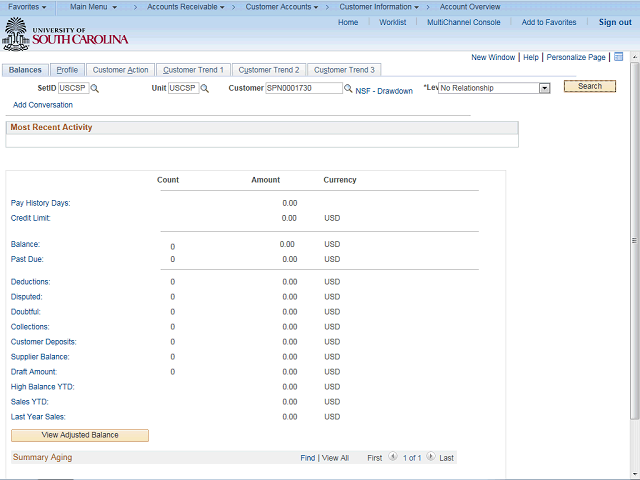This screenshot has height=480, width=640.
Task: Click the Most Recent Activity header
Action: [51, 127]
